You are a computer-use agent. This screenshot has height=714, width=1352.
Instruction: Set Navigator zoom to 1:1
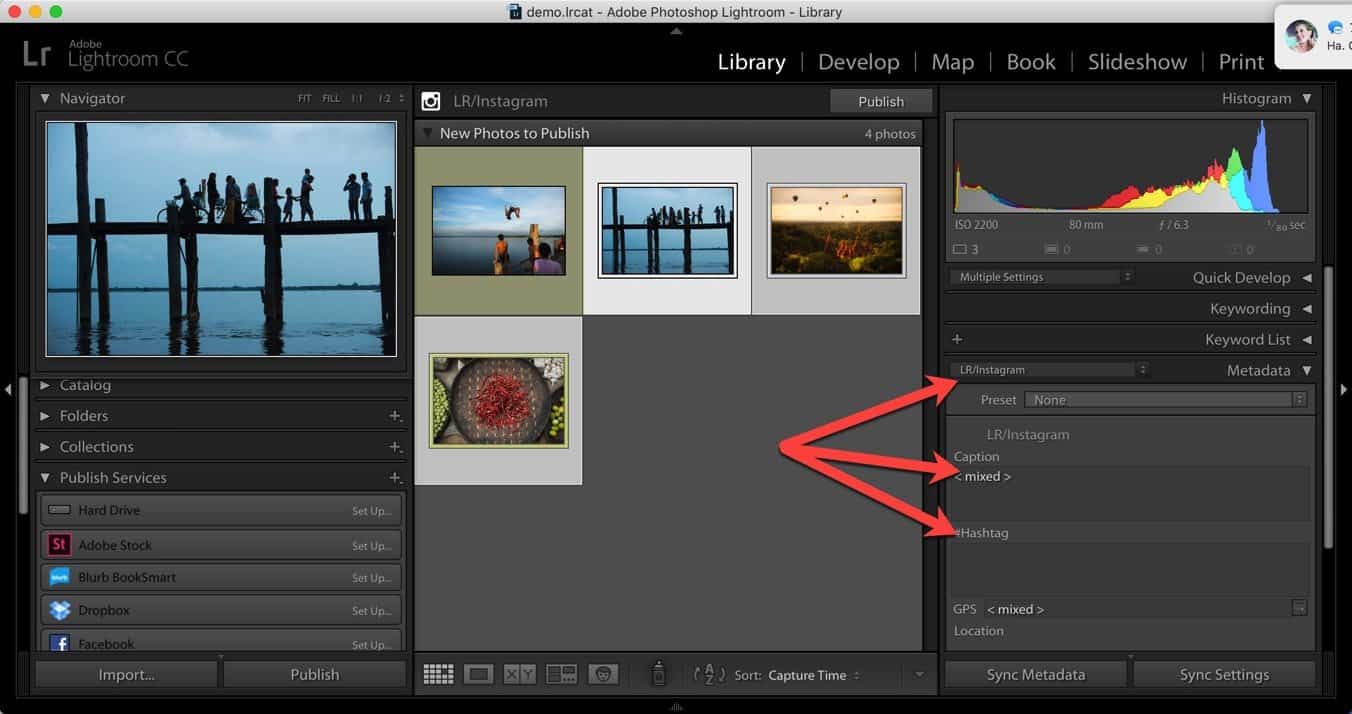click(x=357, y=99)
